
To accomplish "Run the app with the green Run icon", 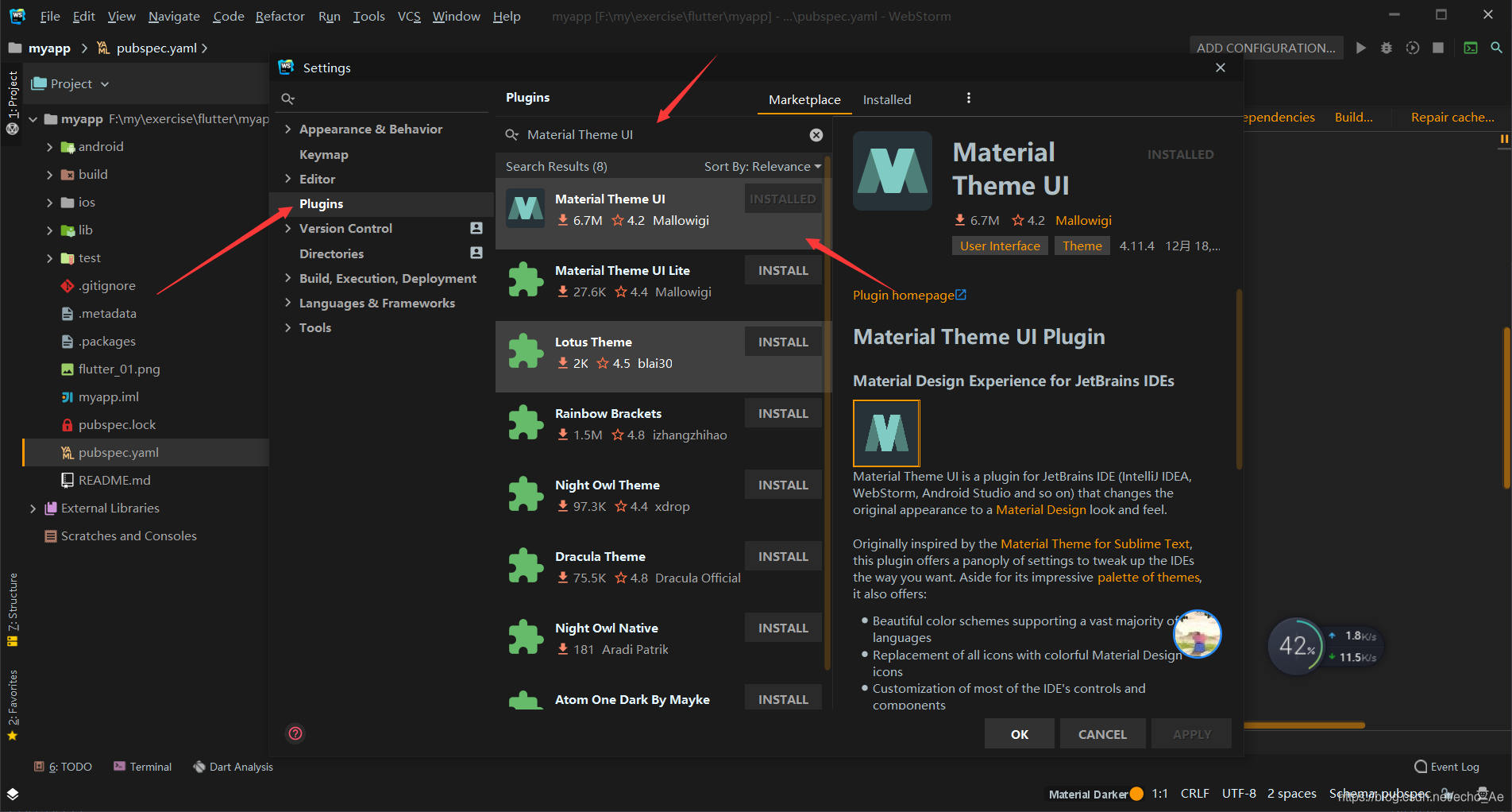I will pyautogui.click(x=1361, y=48).
